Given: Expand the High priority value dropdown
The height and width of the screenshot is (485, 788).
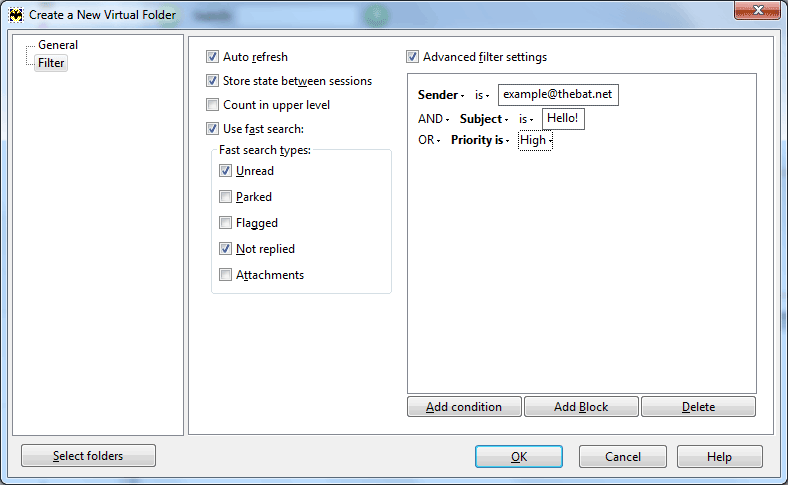Looking at the screenshot, I should 535,140.
